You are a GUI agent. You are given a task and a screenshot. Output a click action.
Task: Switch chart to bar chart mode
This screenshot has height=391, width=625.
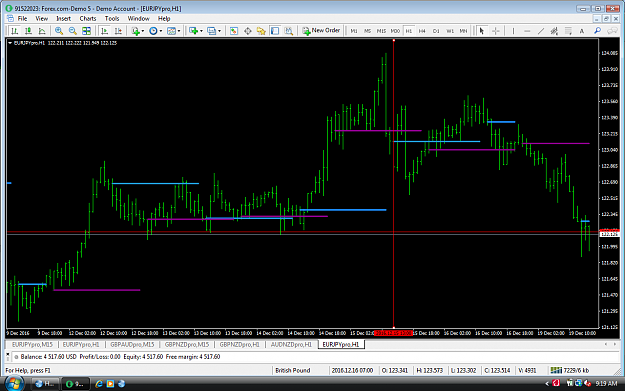15,31
